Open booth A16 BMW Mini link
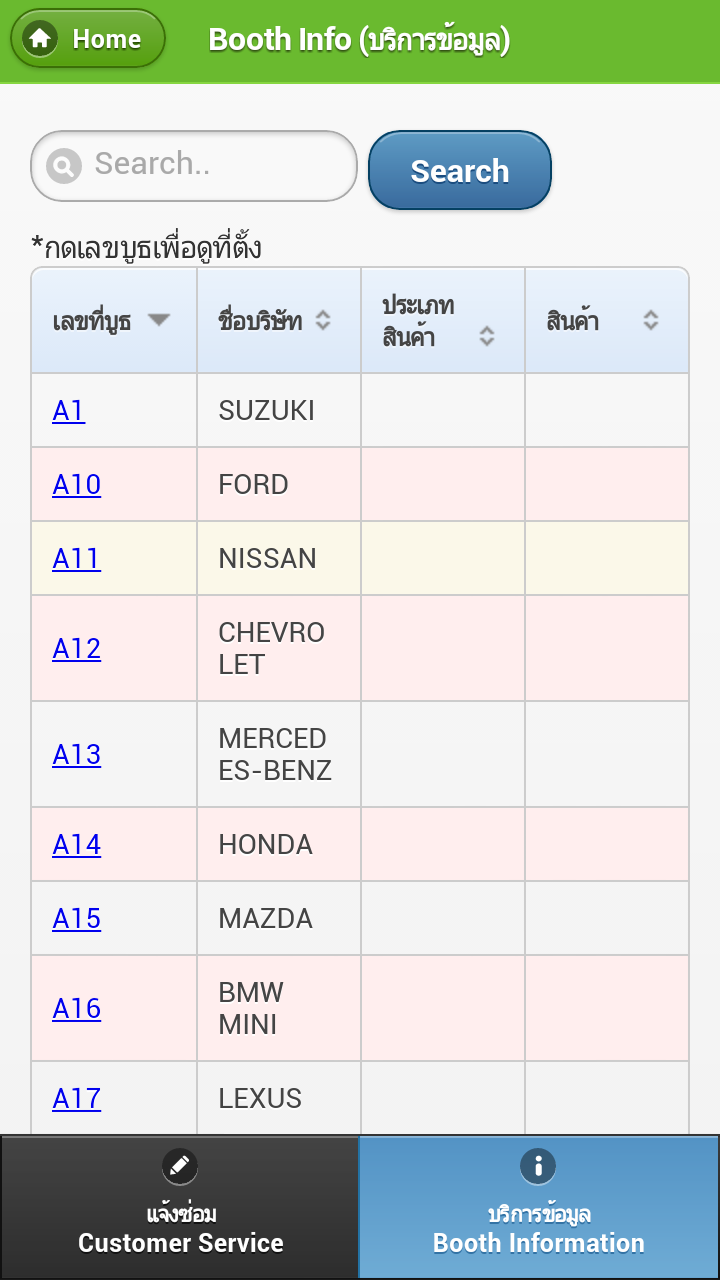 click(77, 1008)
